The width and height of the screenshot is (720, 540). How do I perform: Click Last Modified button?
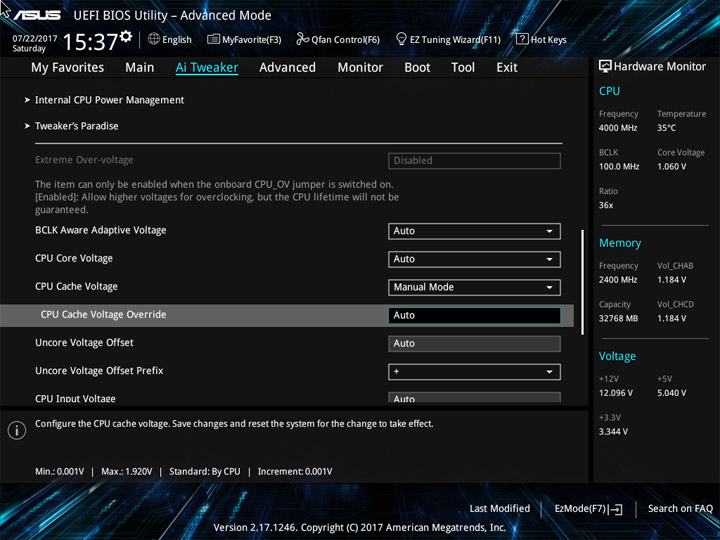point(500,508)
